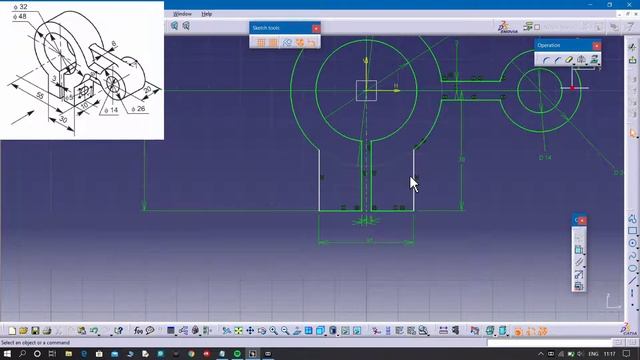
Task: Select the Axis sketch tool
Action: (632, 293)
